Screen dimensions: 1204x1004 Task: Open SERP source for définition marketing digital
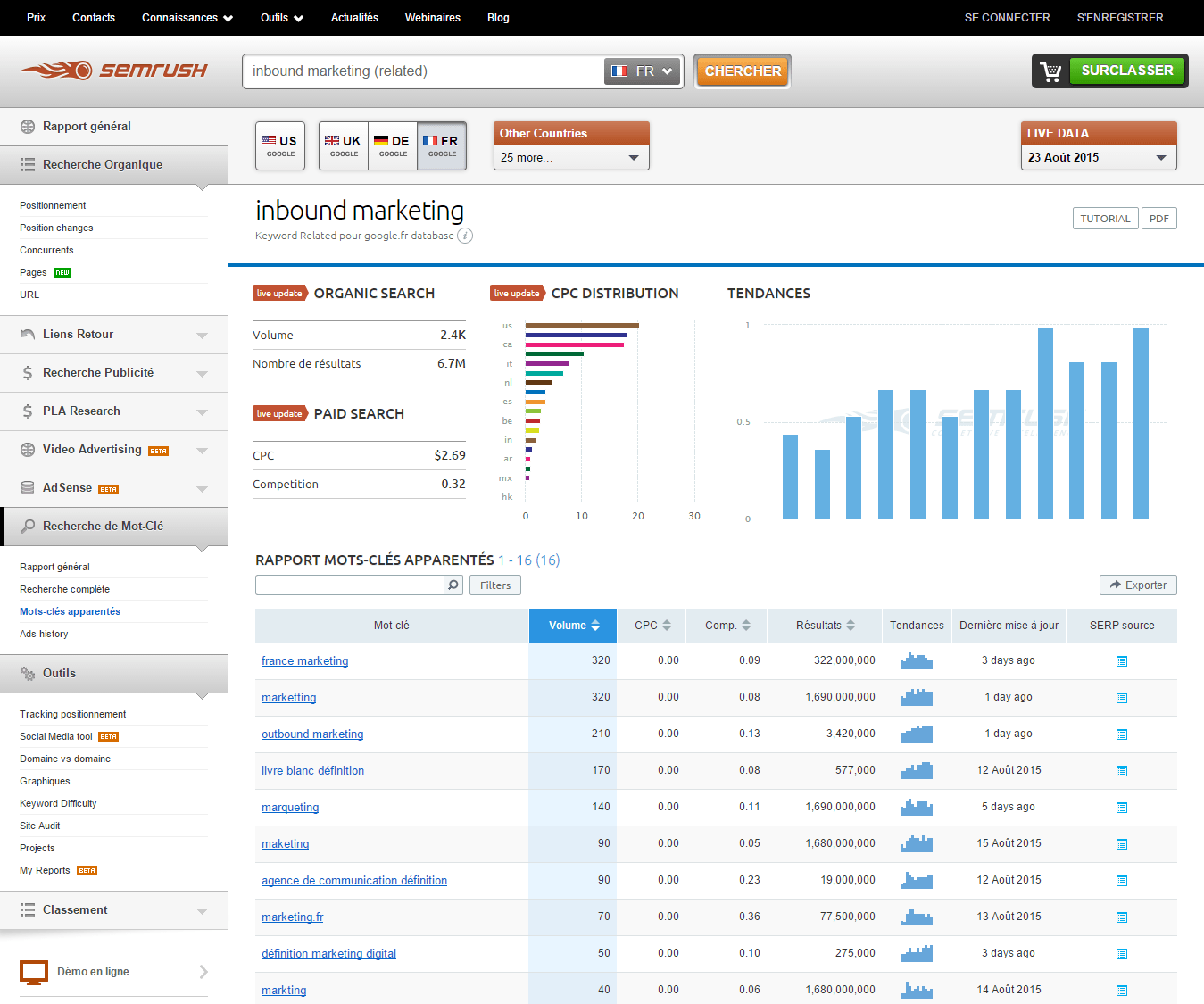[x=1122, y=954]
